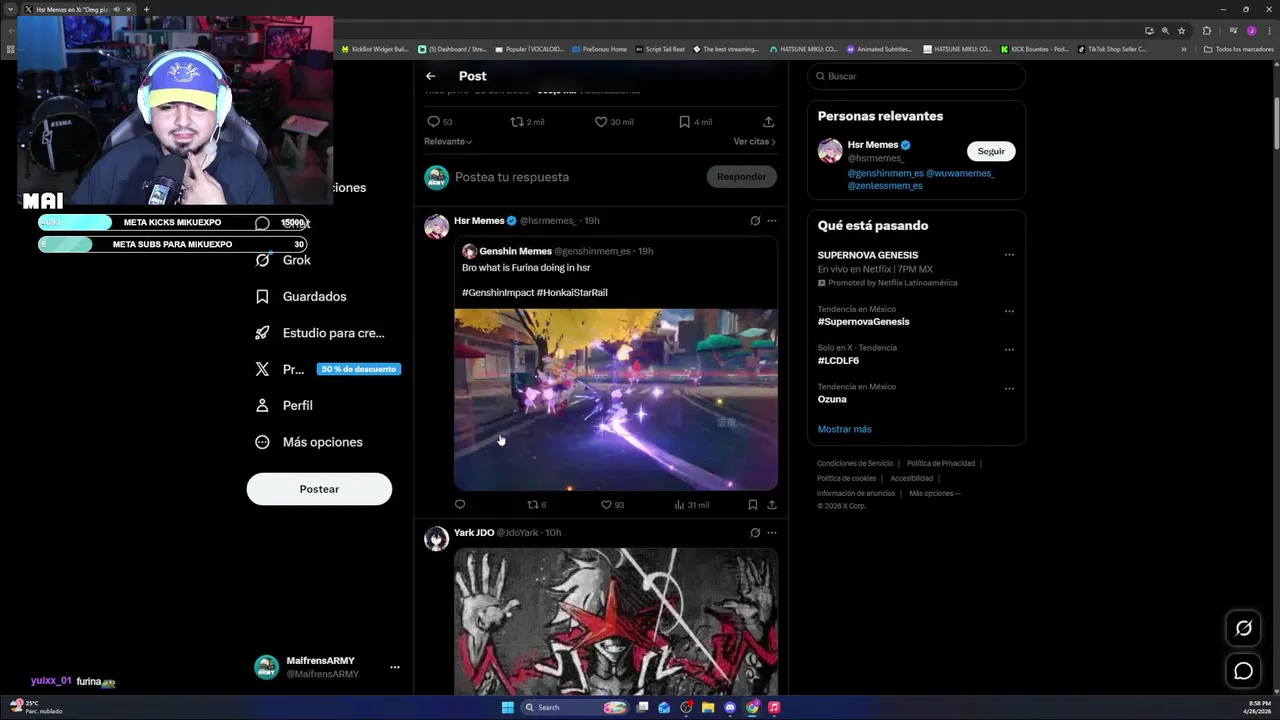Play the Furina video thumbnail
This screenshot has height=720, width=1280.
point(616,399)
